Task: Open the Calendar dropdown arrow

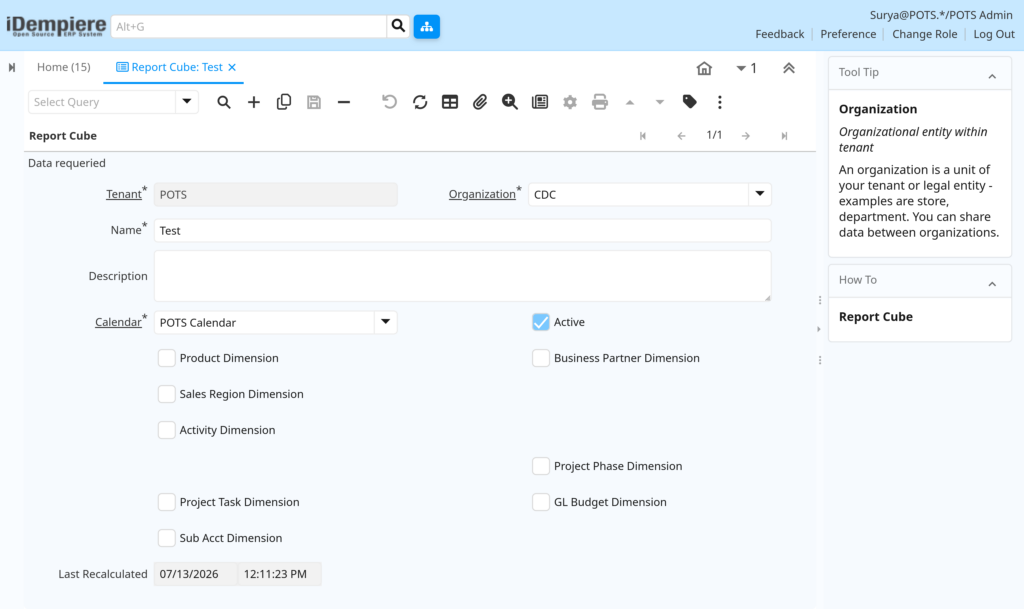Action: click(385, 322)
